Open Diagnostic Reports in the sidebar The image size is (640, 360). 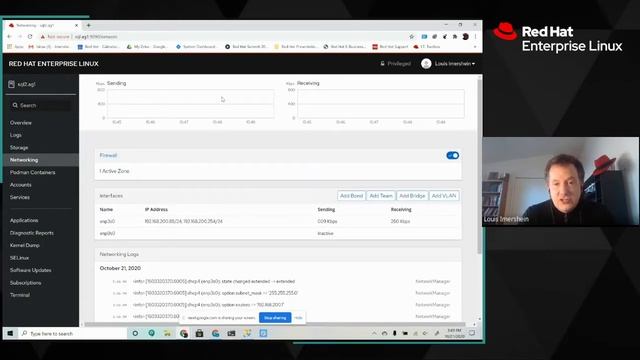(x=32, y=233)
